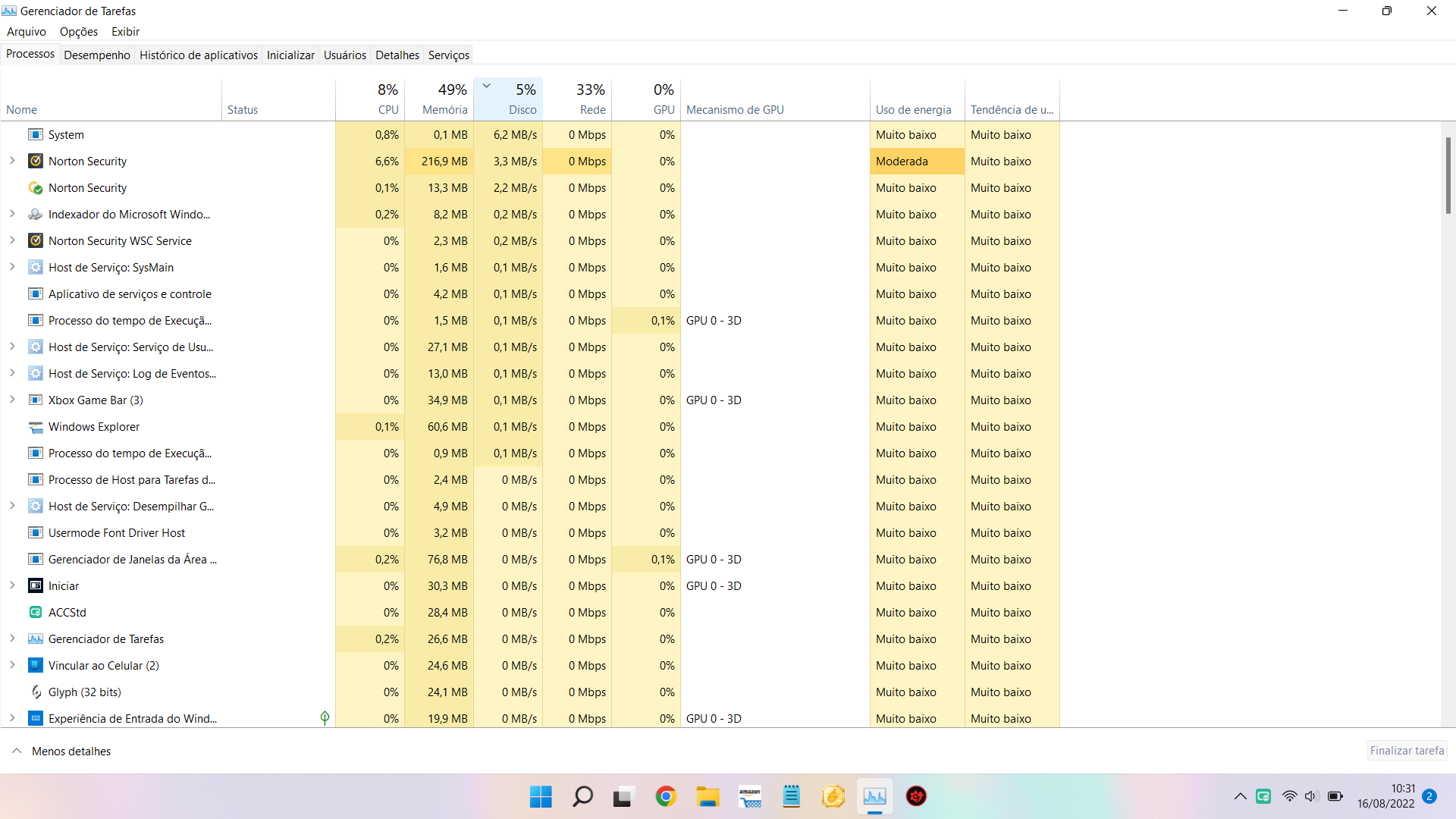Open File Explorer from taskbar

[x=708, y=796]
